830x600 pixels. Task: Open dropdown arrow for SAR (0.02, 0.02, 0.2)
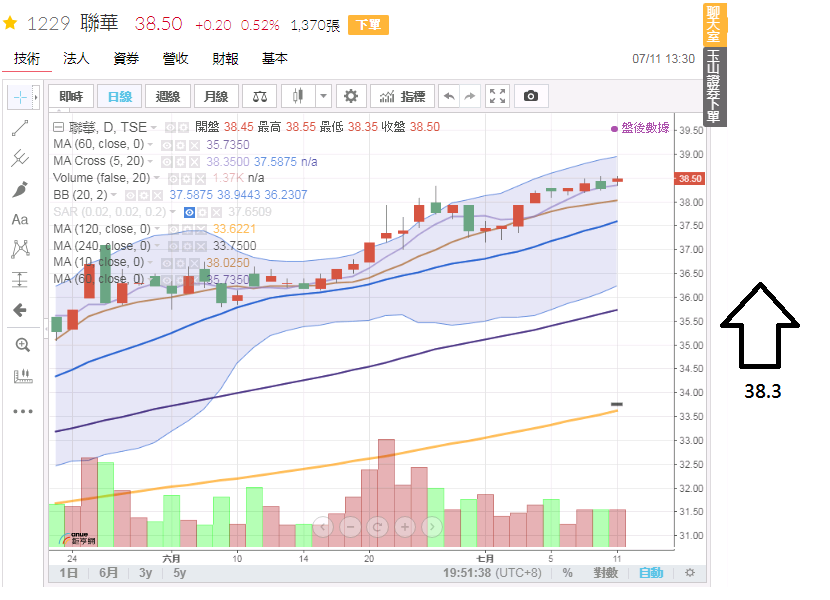[173, 212]
